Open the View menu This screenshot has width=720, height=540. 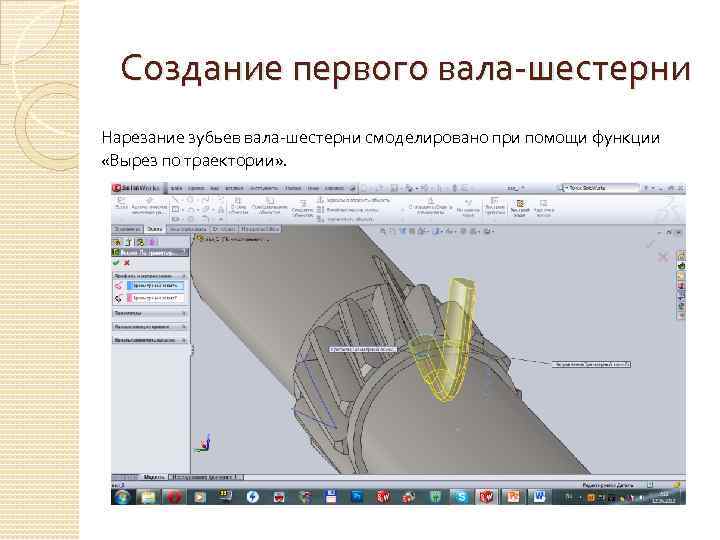pyautogui.click(x=214, y=188)
